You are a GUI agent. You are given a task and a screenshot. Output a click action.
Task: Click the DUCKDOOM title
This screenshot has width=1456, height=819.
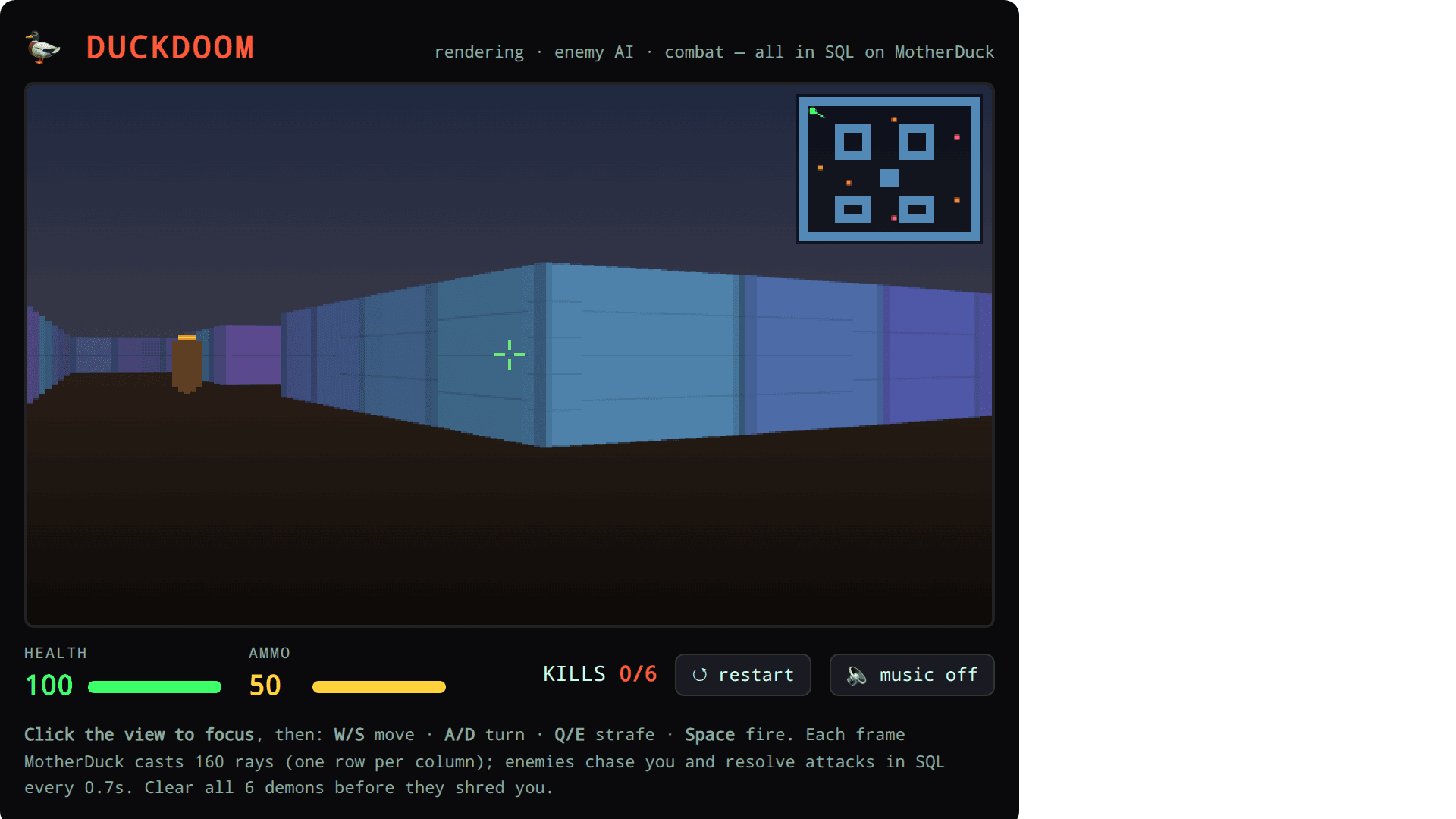pos(170,48)
